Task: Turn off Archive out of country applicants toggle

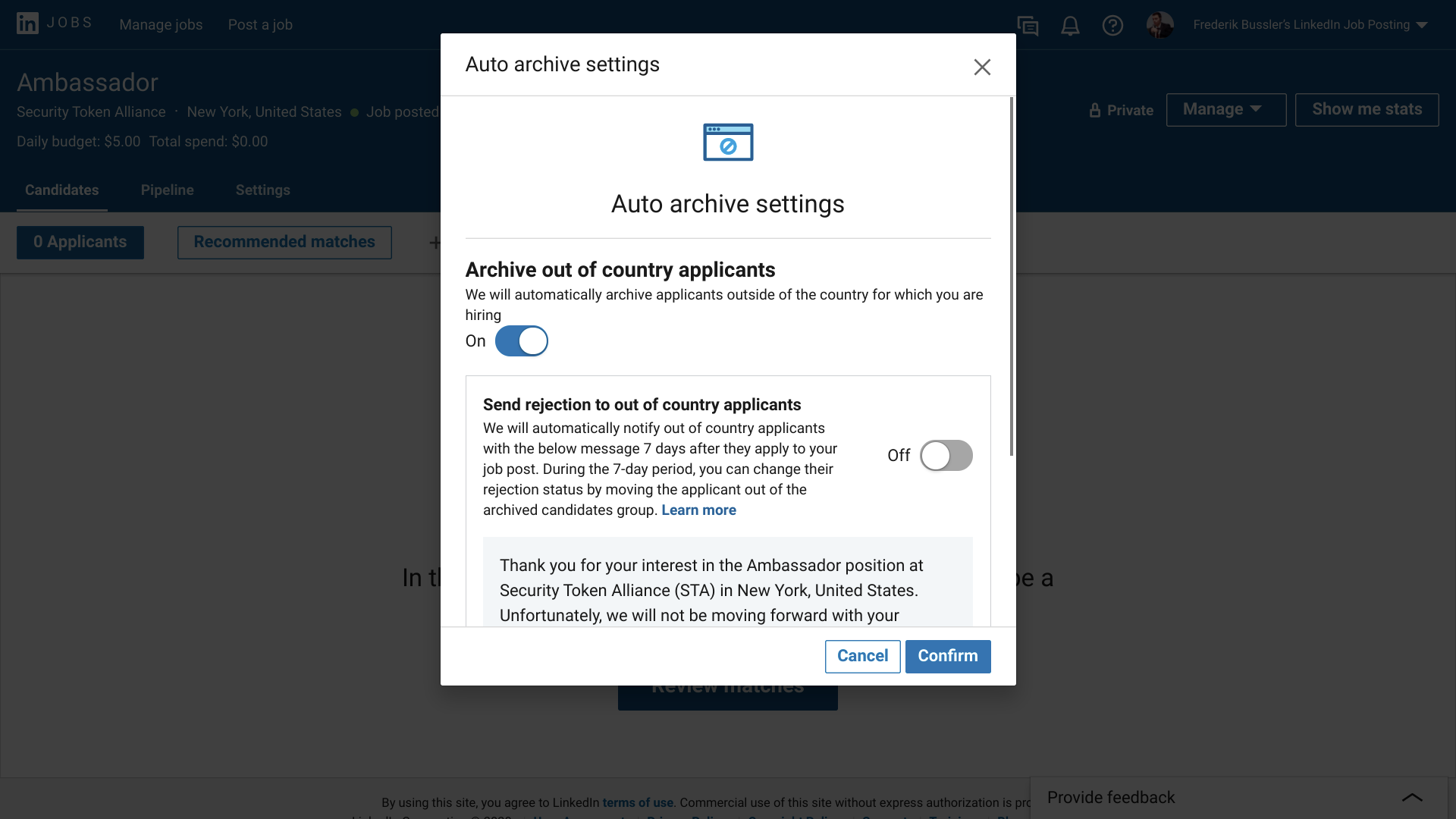Action: [522, 341]
